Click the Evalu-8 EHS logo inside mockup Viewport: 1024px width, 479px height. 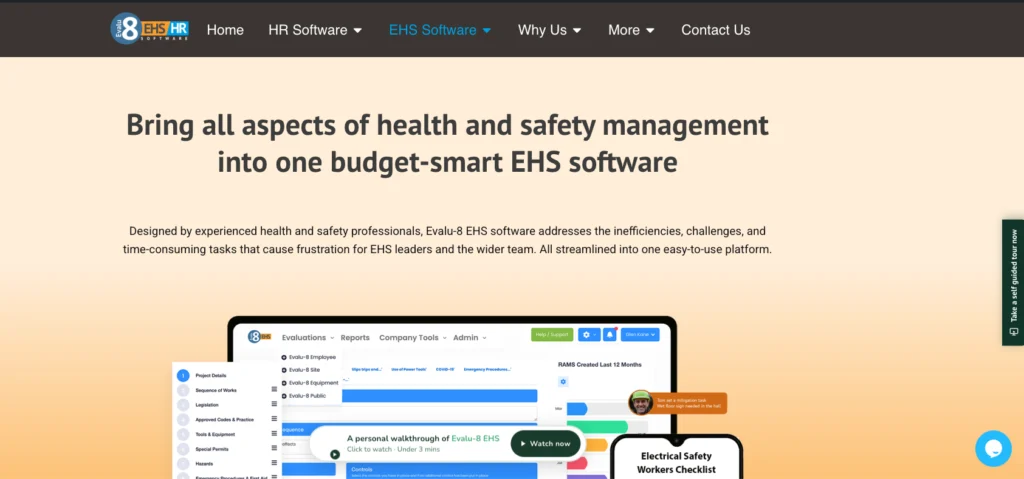point(259,337)
